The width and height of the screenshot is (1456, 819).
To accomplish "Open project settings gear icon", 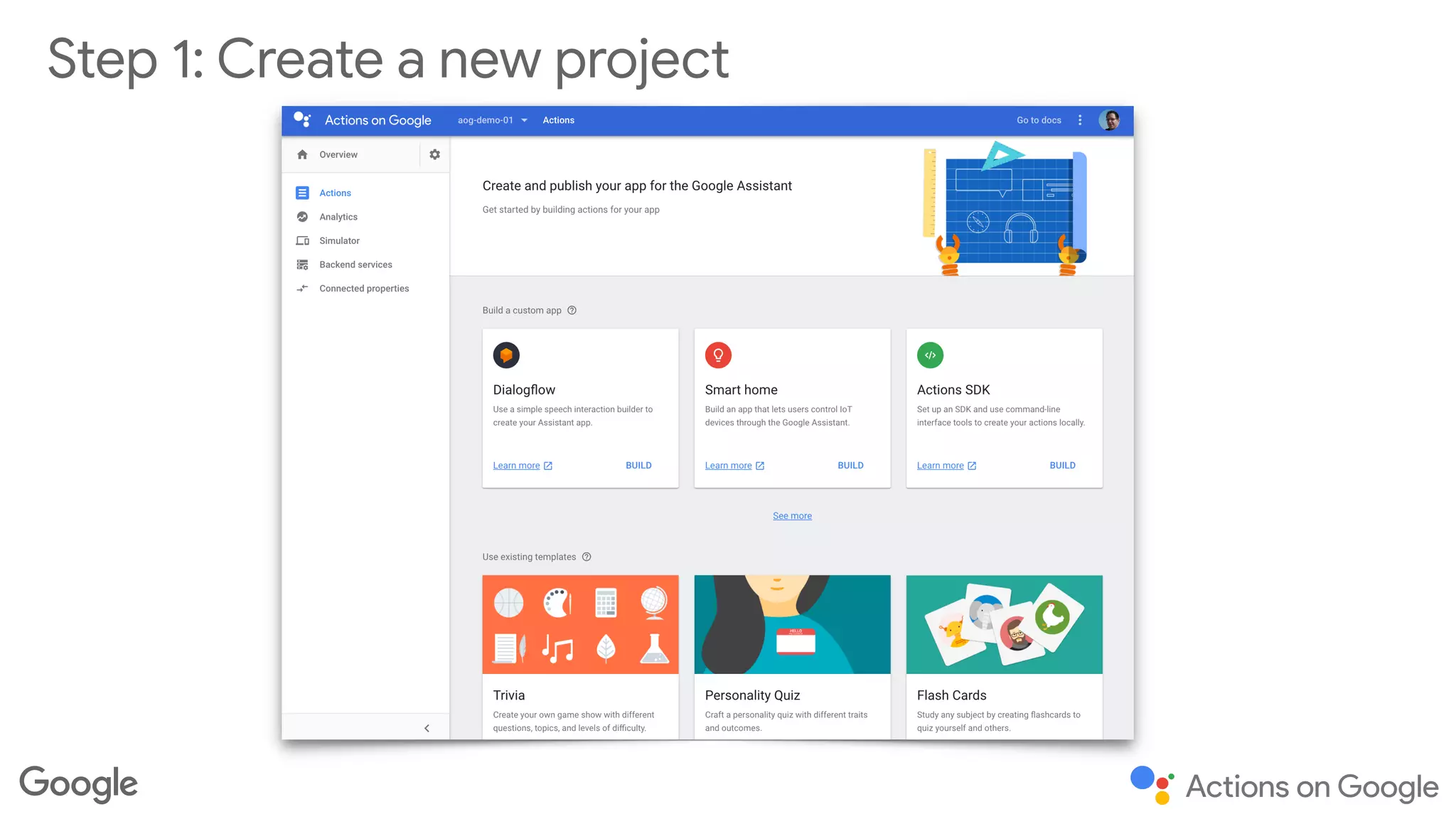I will pyautogui.click(x=434, y=154).
